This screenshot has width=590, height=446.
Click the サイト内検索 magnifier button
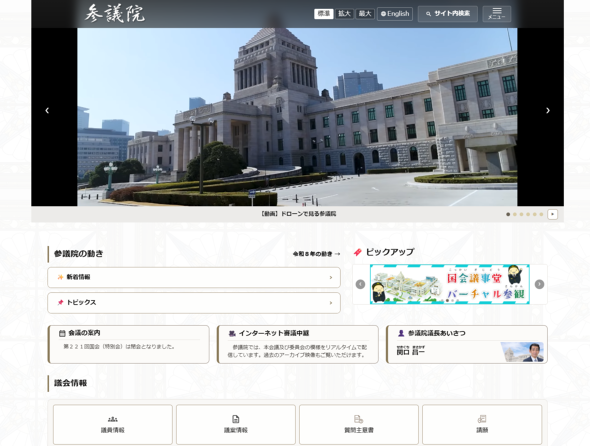point(448,14)
